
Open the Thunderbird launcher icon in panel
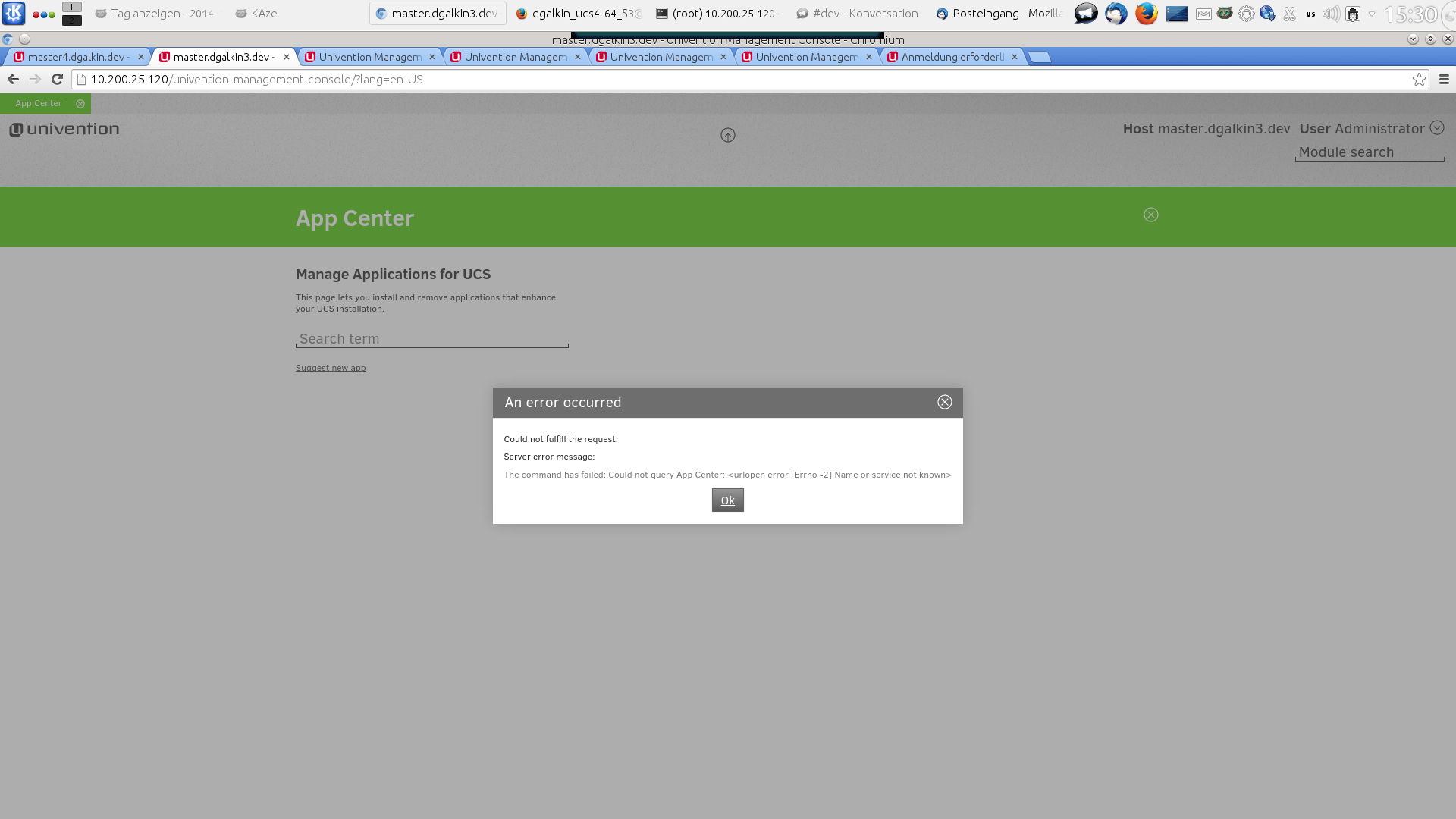1116,14
